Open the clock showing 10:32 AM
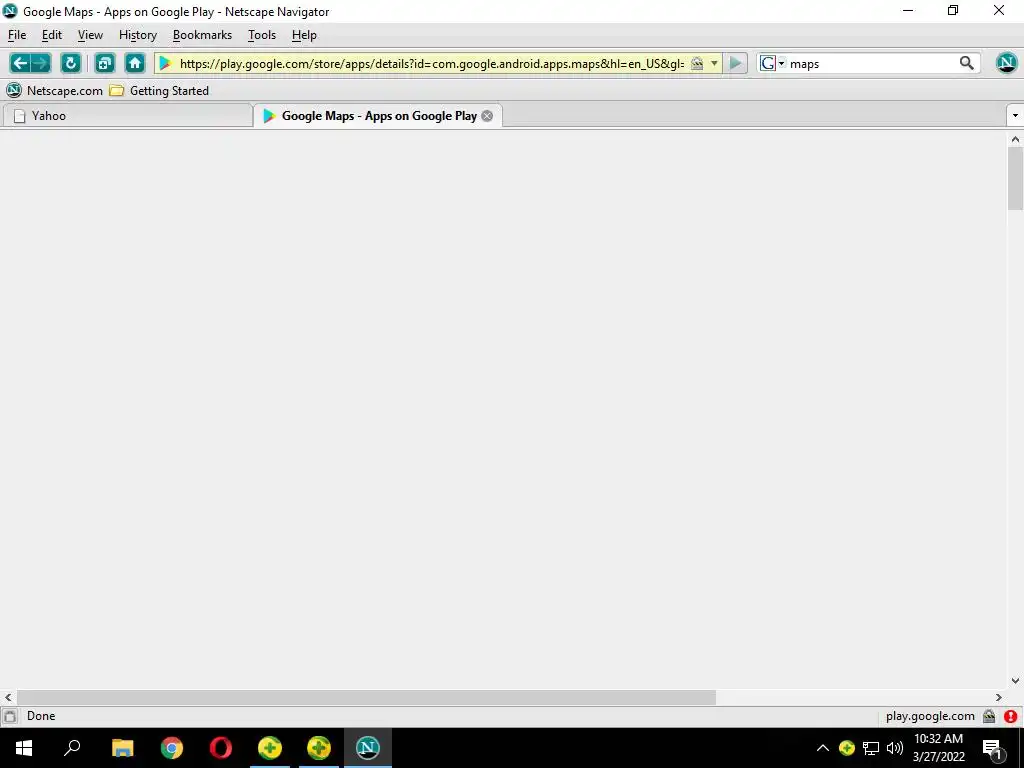This screenshot has height=768, width=1024. (x=938, y=748)
